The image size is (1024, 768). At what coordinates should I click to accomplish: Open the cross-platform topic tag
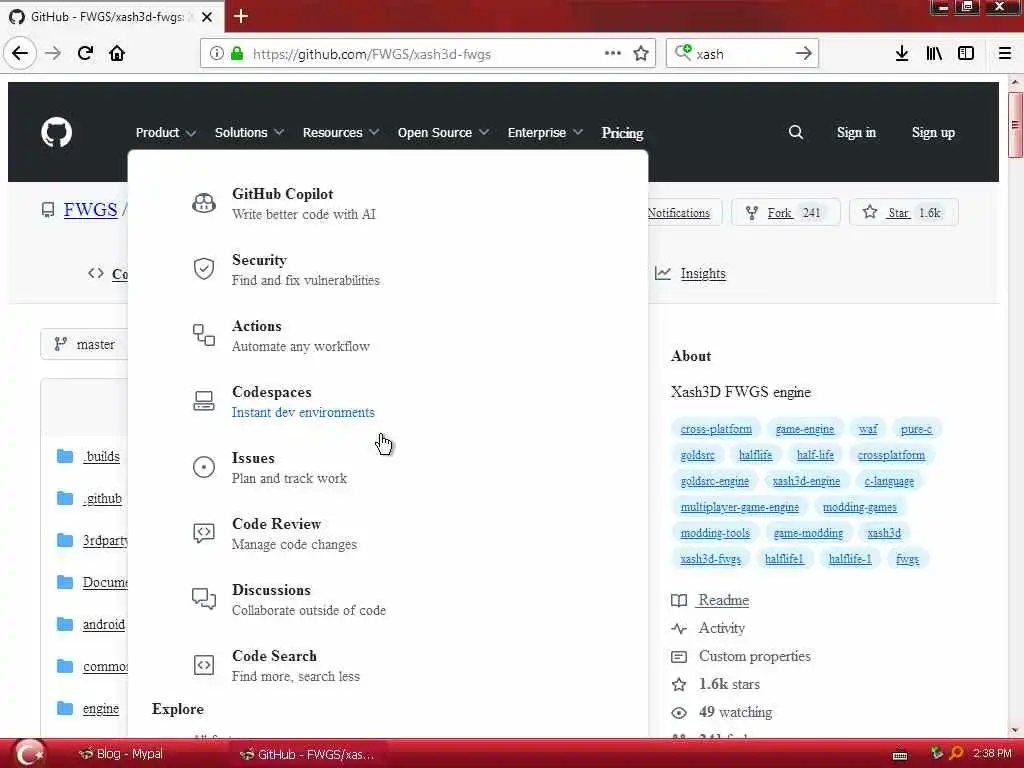[x=716, y=429]
